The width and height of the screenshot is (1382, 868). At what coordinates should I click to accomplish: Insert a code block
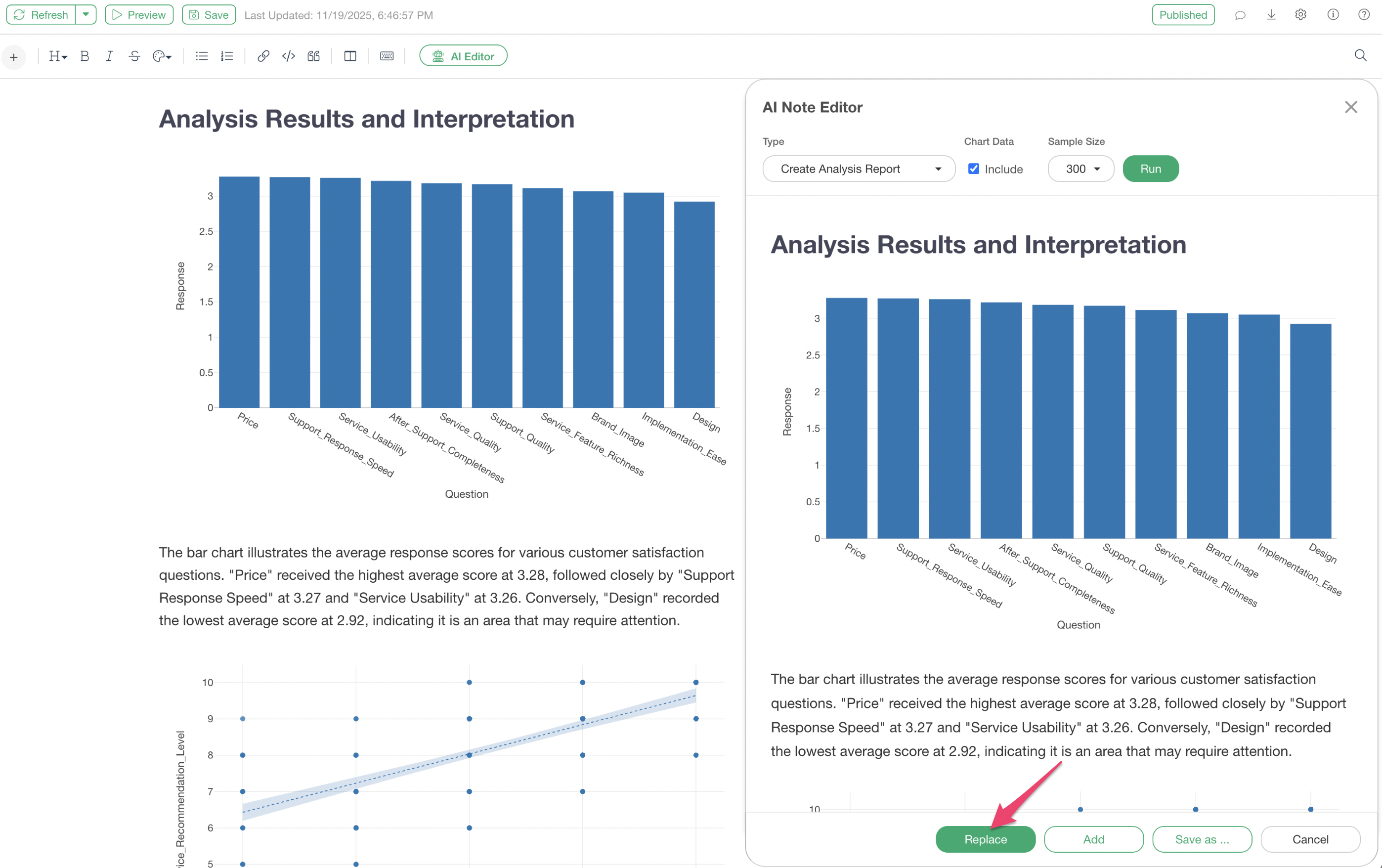(x=288, y=56)
